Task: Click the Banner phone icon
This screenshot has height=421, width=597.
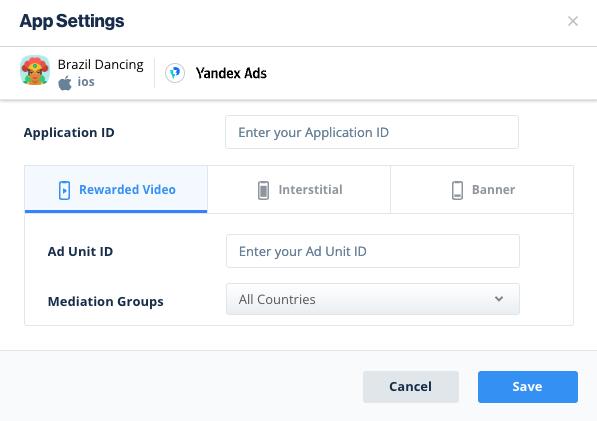Action: 457,190
